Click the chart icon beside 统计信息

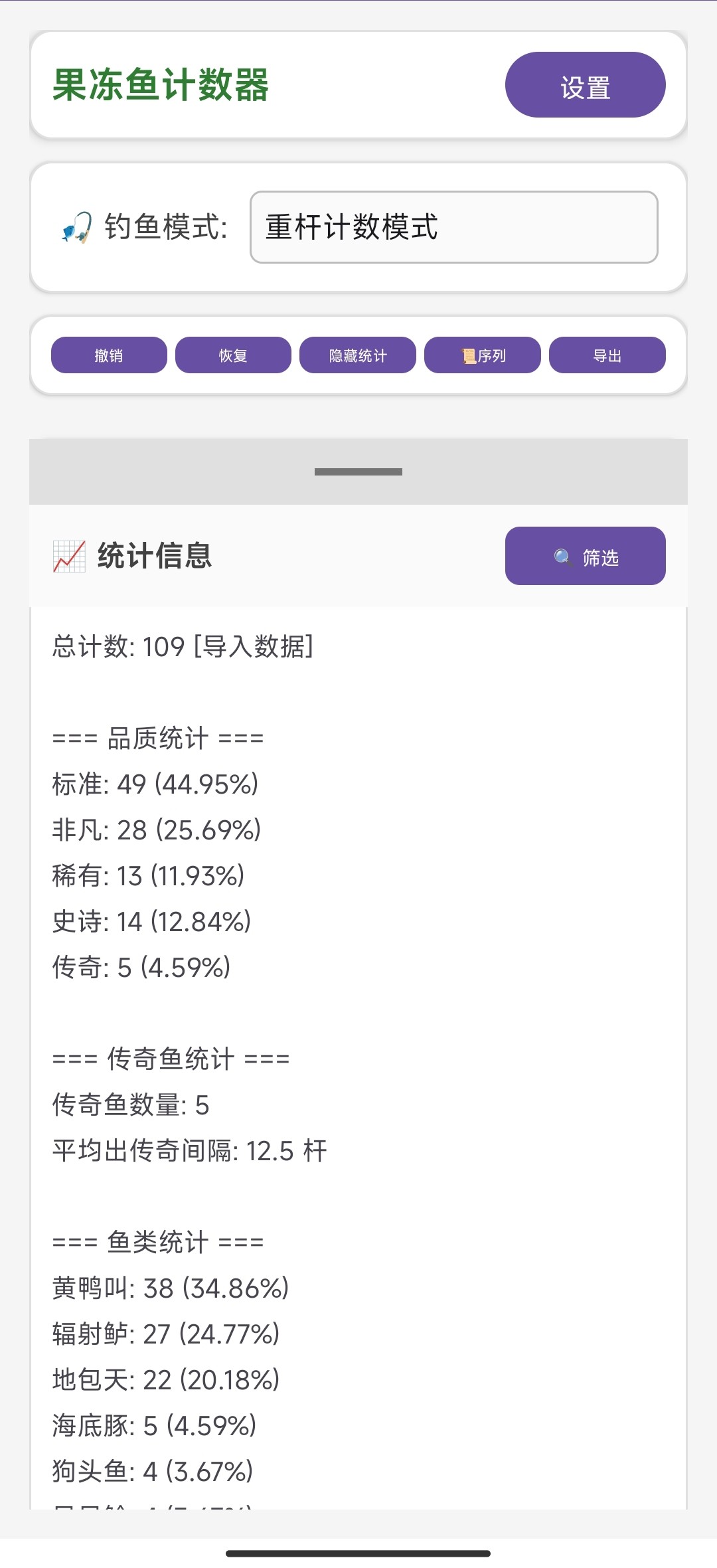pyautogui.click(x=69, y=556)
